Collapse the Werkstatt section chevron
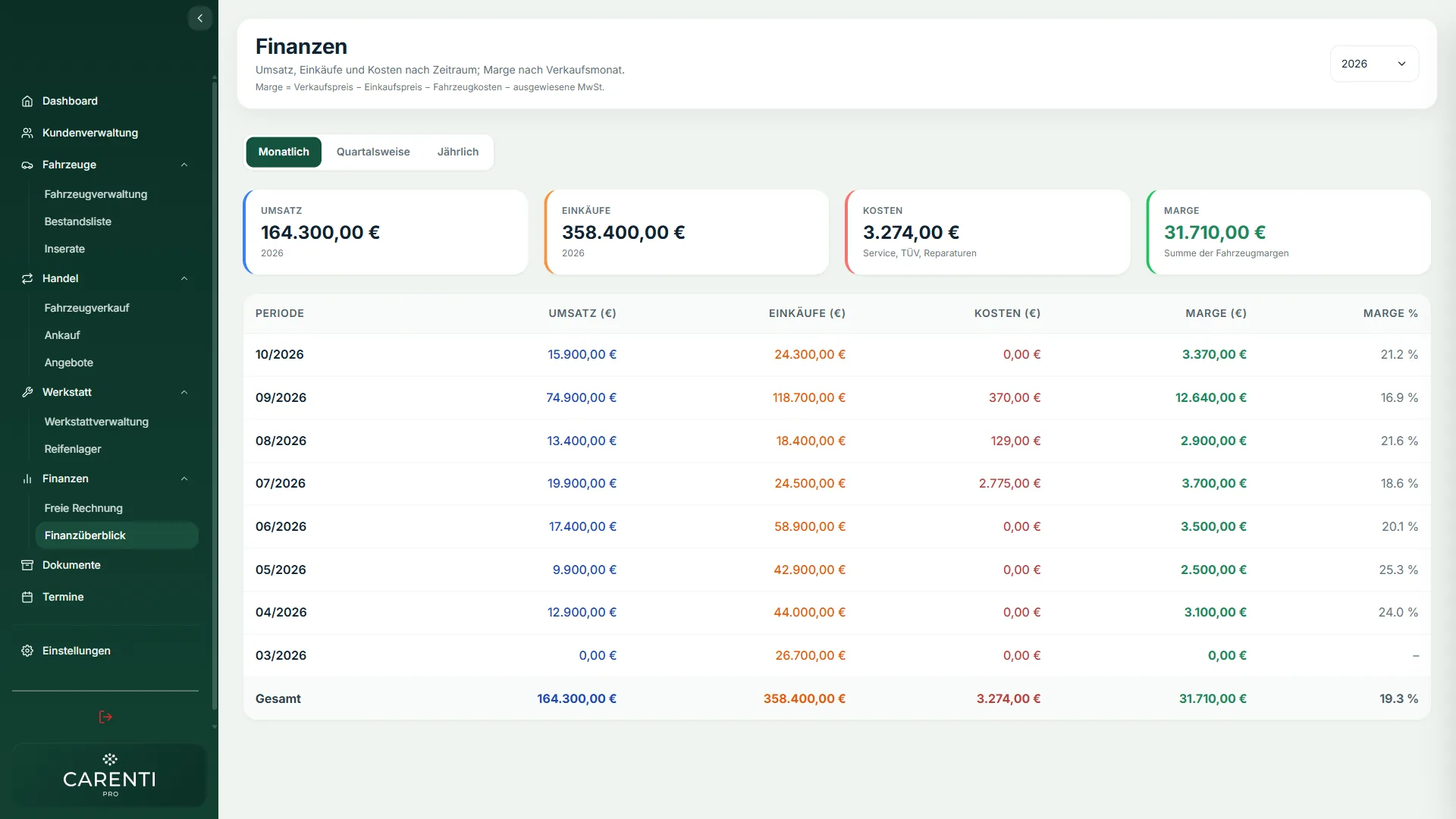1456x819 pixels. 184,392
